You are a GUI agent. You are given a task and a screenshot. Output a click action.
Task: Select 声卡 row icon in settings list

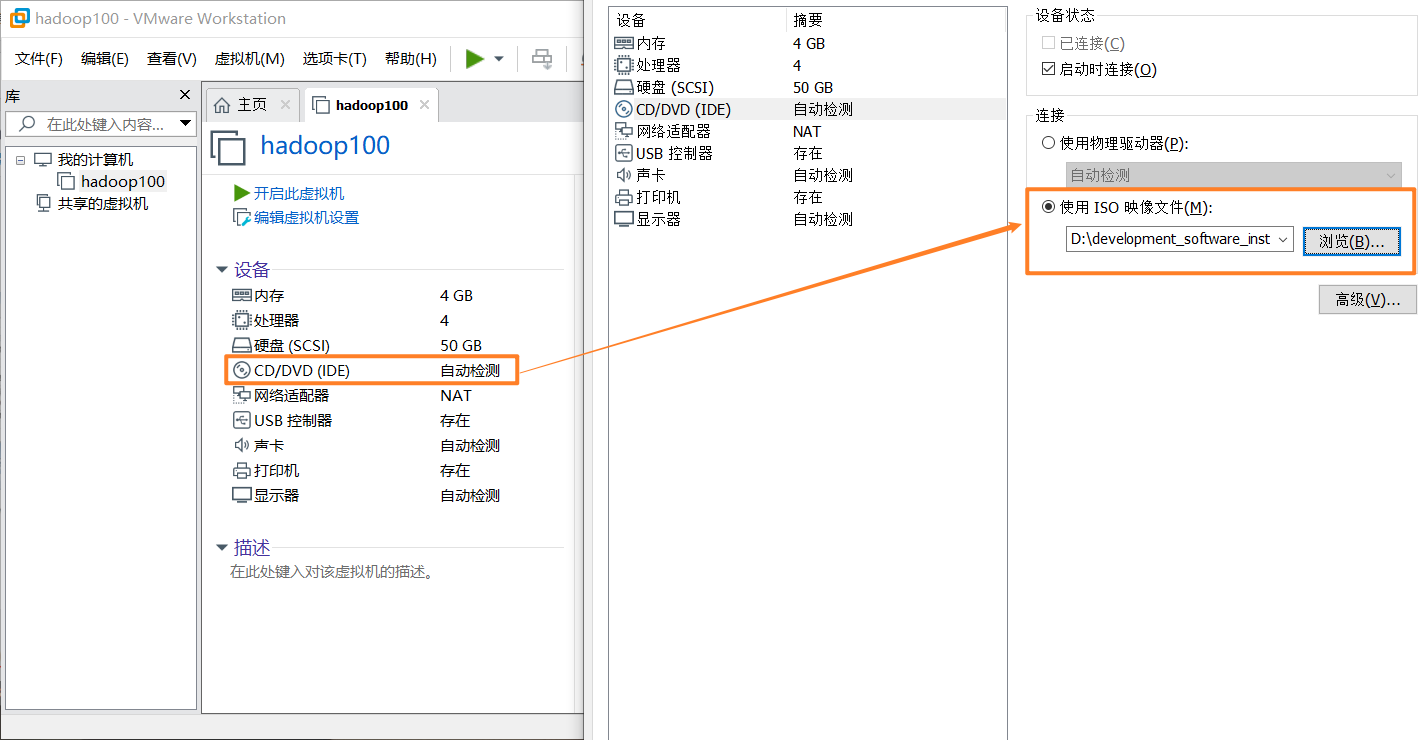click(623, 175)
